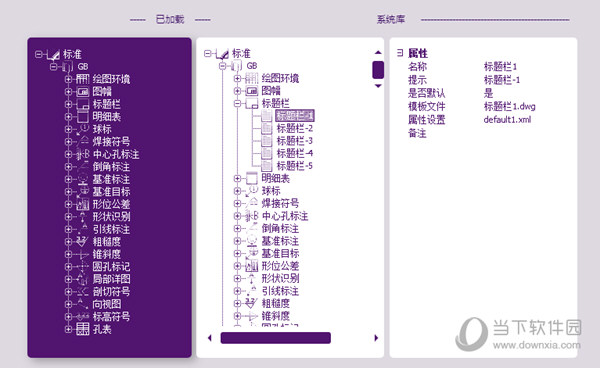600x368 pixels.
Task: Click scroll down arrow in system library
Action: (378, 86)
